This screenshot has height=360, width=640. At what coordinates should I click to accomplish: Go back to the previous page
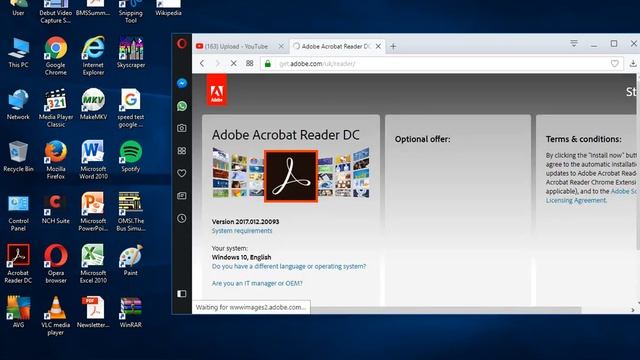[x=202, y=63]
